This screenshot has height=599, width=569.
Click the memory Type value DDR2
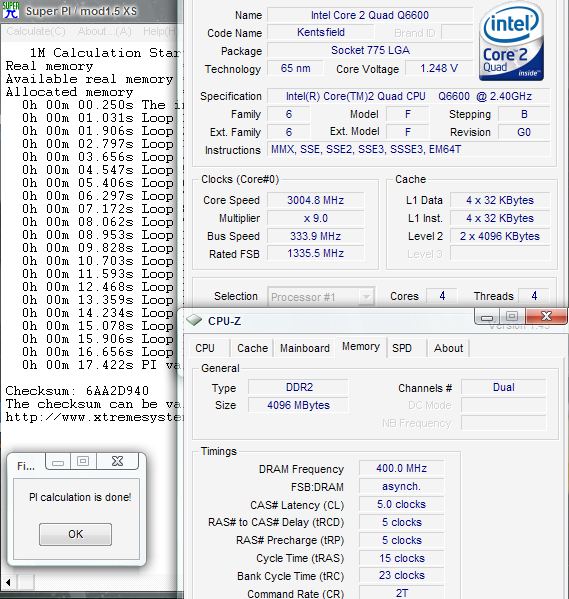point(299,387)
